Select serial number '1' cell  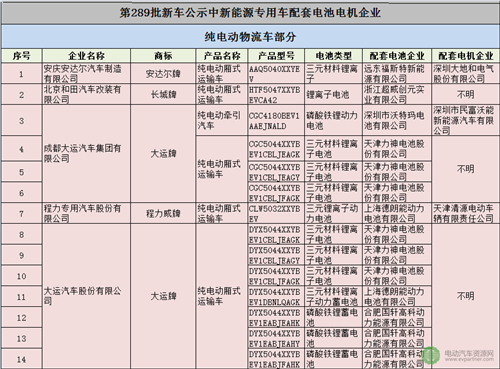[22, 74]
